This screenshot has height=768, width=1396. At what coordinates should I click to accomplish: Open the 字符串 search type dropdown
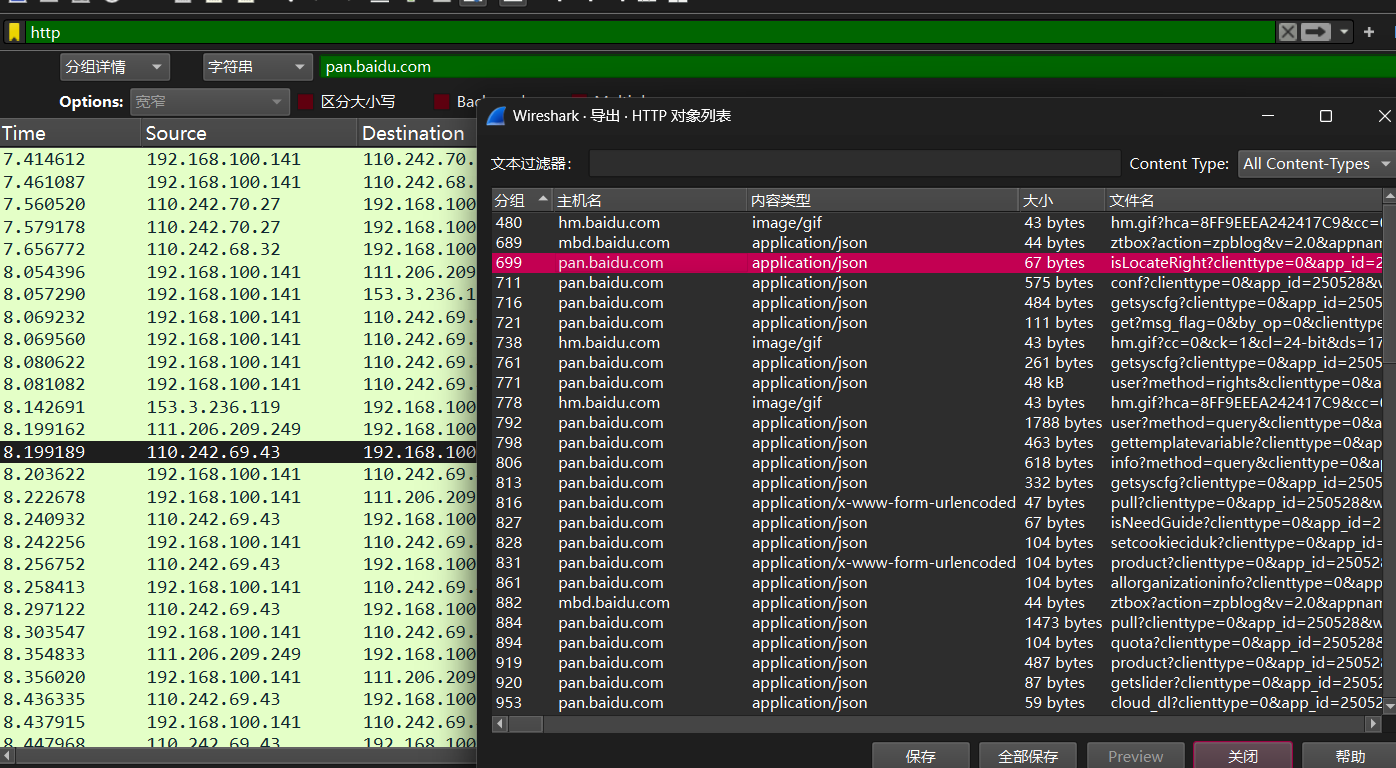(x=258, y=67)
